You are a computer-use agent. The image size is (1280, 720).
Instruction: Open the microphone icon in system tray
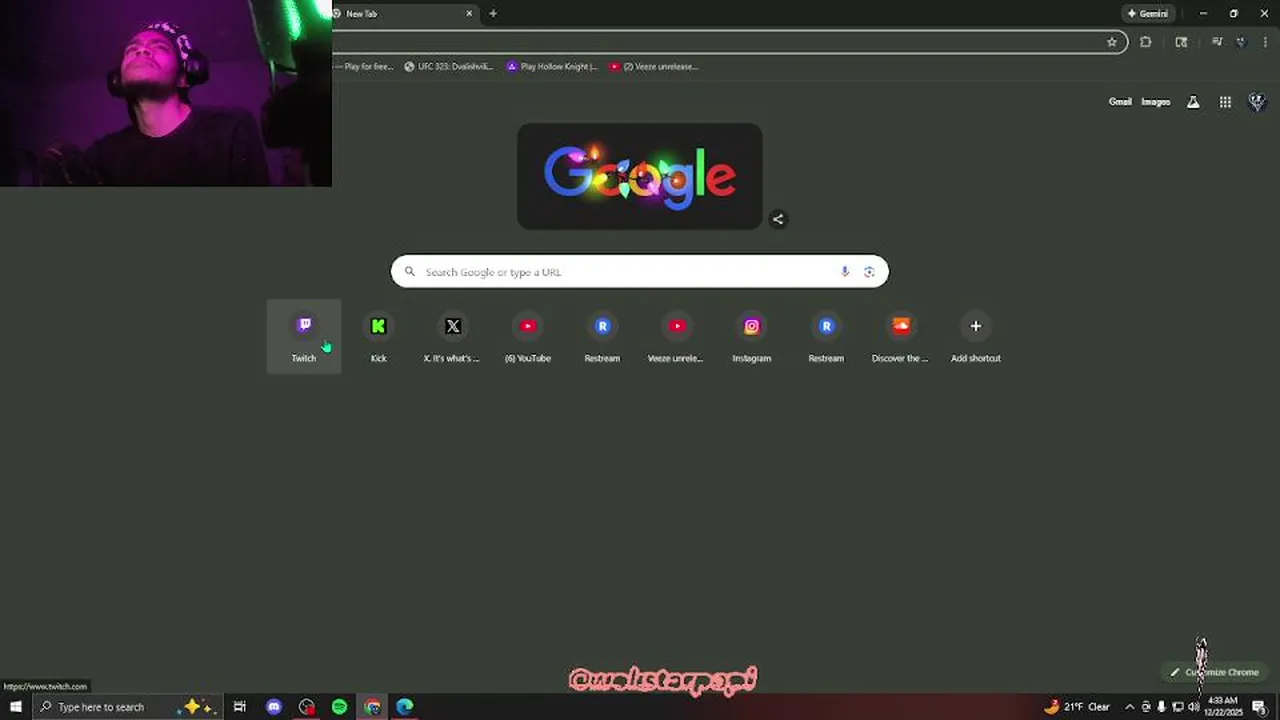(1161, 707)
